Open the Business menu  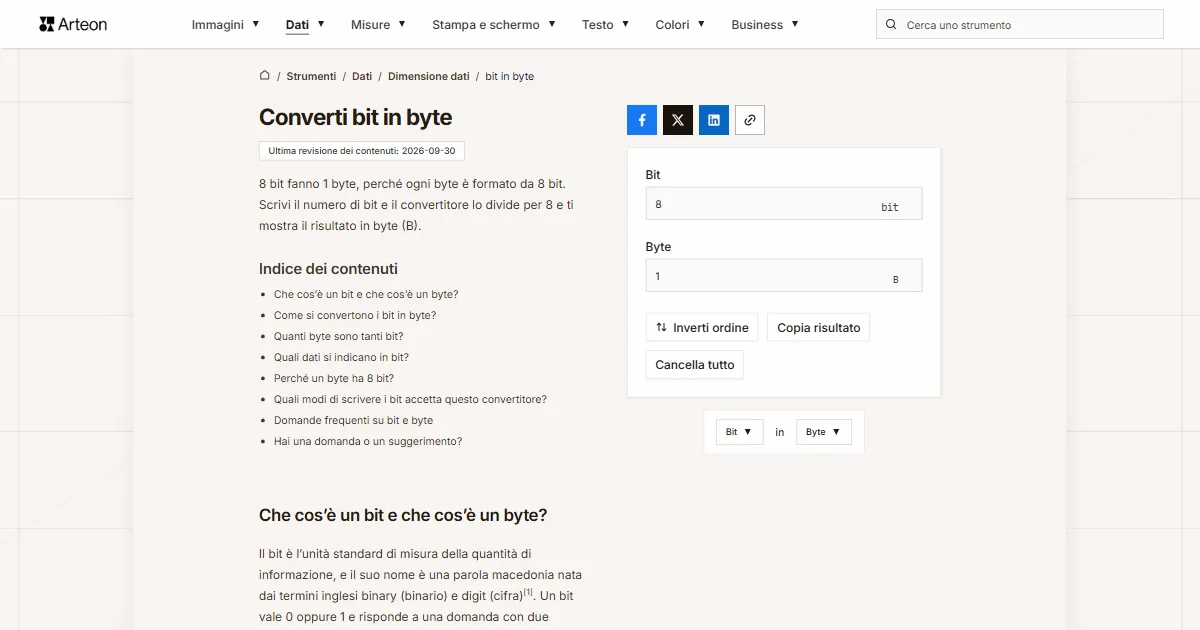pyautogui.click(x=765, y=24)
